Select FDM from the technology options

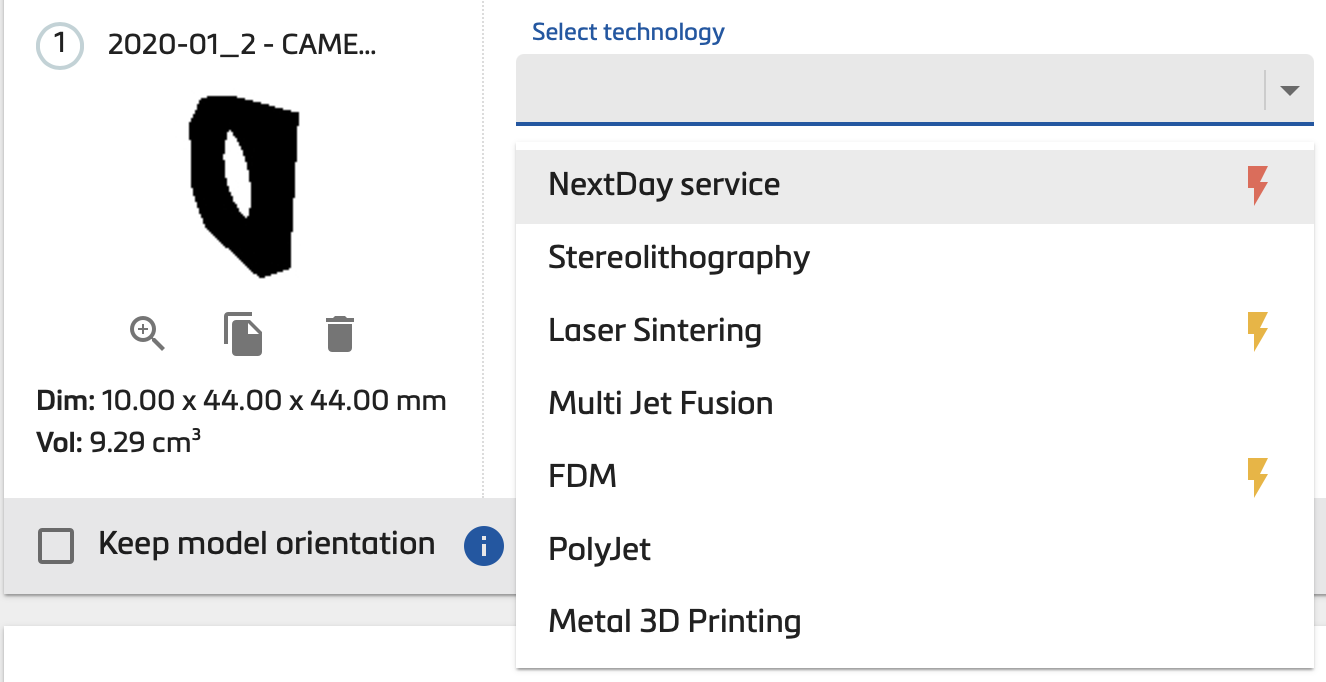click(582, 476)
